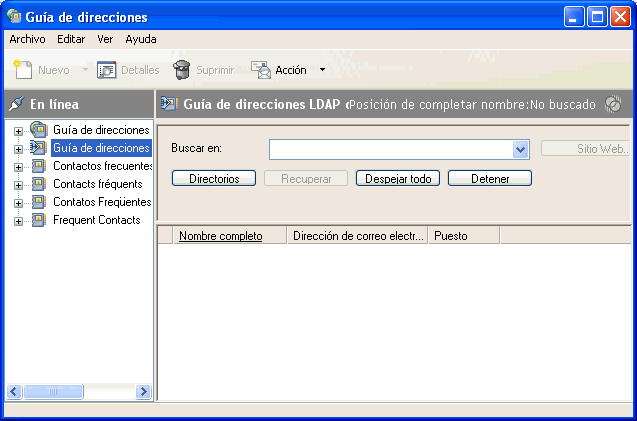Open the Buscar en dropdown arrow
Screen dimensions: 637x421
point(520,149)
